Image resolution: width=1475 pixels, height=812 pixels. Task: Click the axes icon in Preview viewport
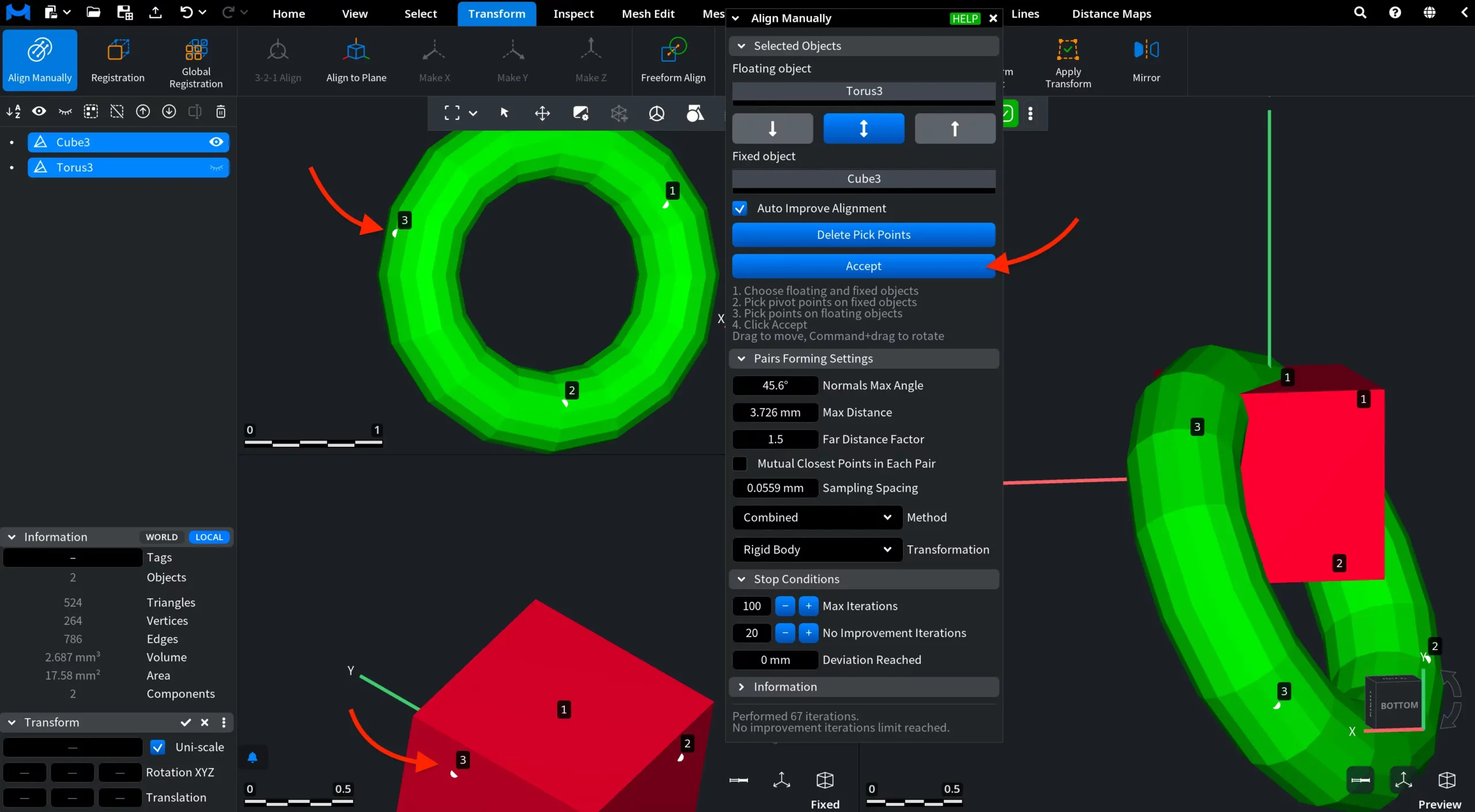click(1404, 780)
